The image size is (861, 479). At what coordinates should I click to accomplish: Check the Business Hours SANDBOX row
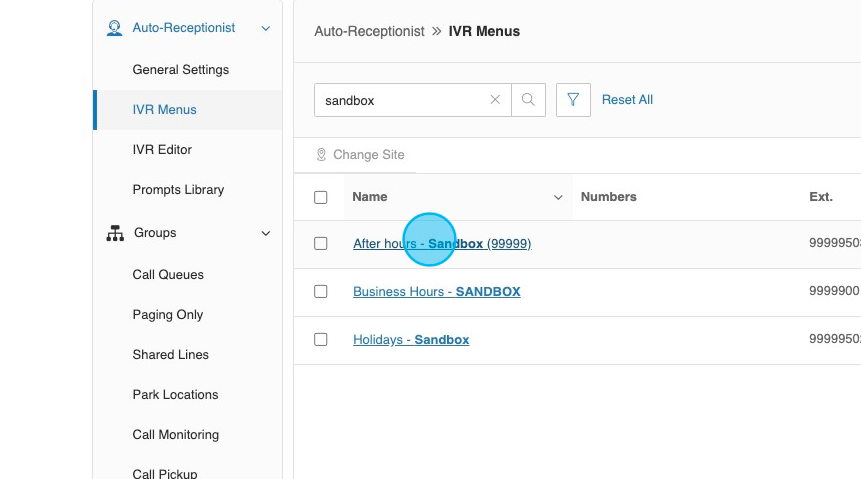click(321, 291)
